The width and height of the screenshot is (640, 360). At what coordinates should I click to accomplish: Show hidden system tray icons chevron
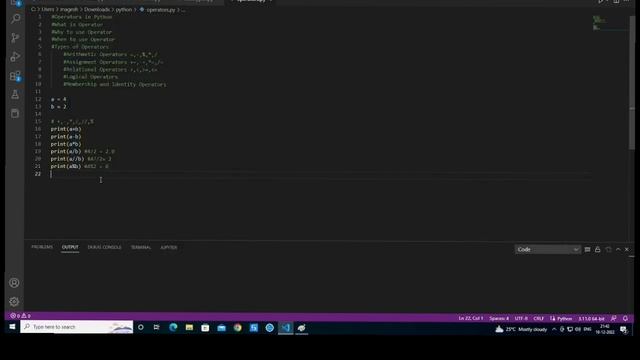pos(554,329)
